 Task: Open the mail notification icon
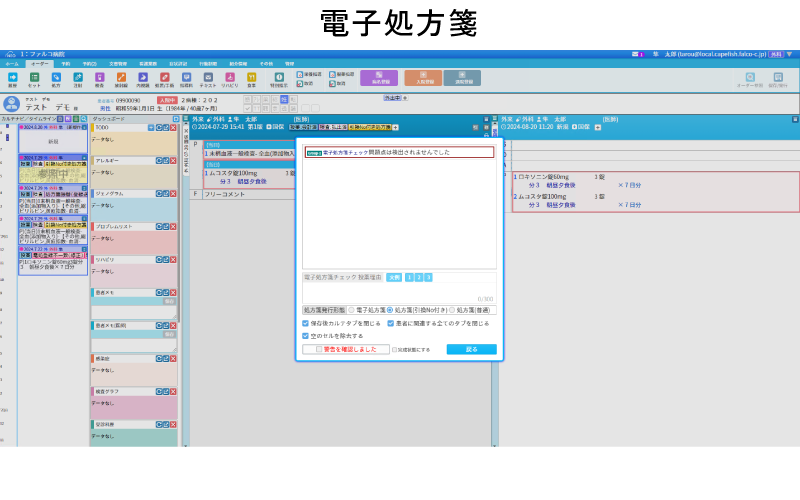coord(635,54)
